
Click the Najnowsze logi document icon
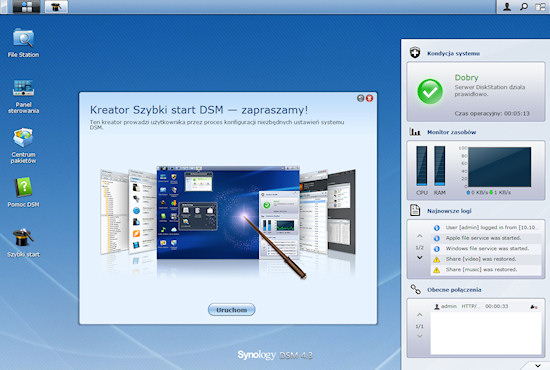click(x=415, y=210)
